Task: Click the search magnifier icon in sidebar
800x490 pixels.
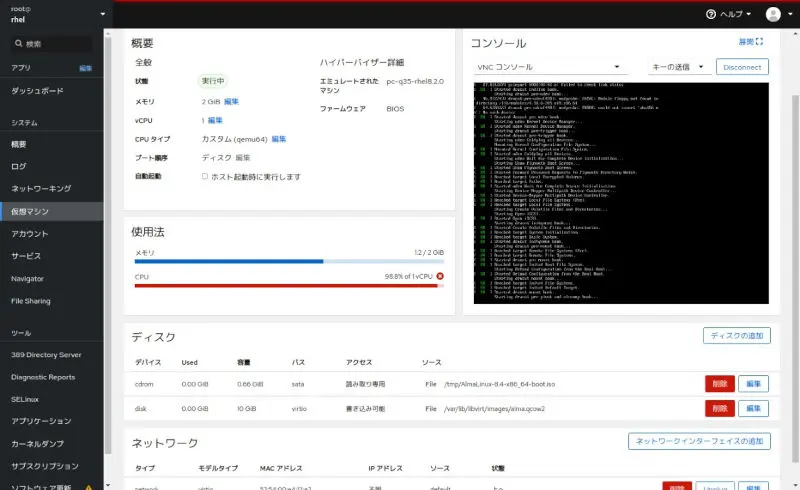Action: [x=18, y=43]
